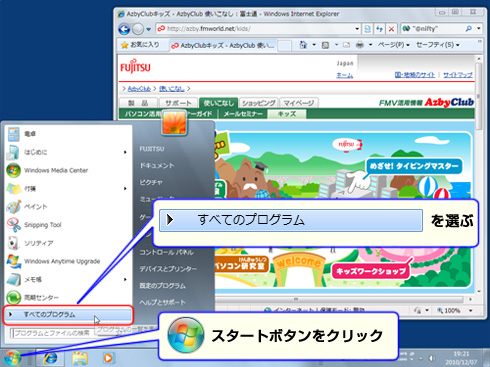The image size is (490, 367).
Task: Click the IE Home toolbar icon
Action: (303, 45)
